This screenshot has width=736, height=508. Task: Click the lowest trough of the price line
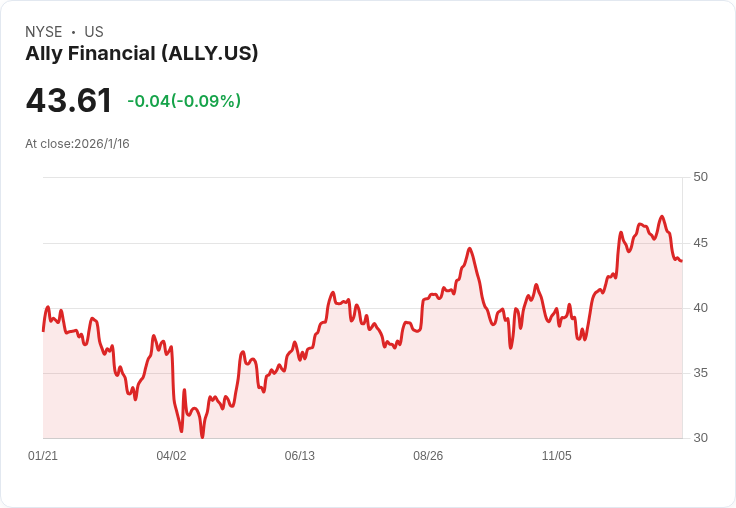point(202,437)
